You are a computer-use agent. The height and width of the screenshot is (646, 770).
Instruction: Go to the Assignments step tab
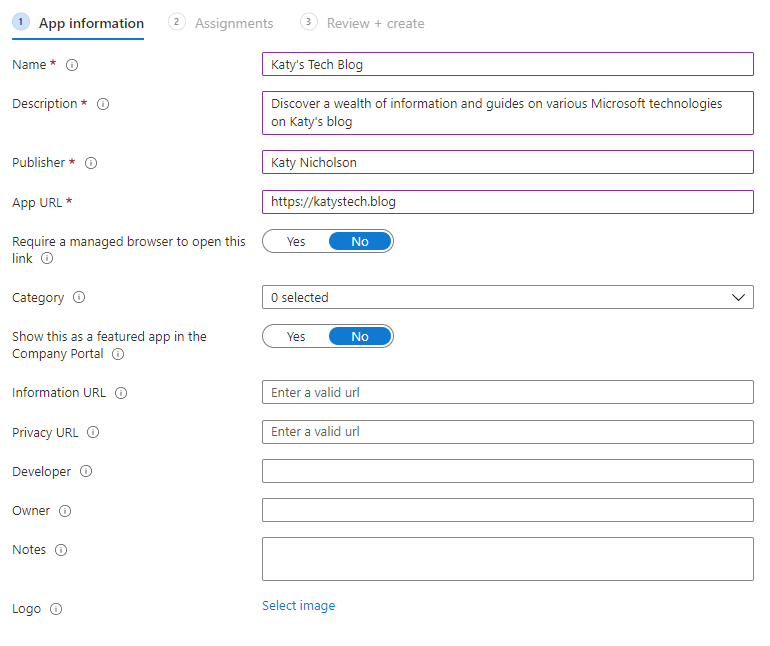coord(233,23)
